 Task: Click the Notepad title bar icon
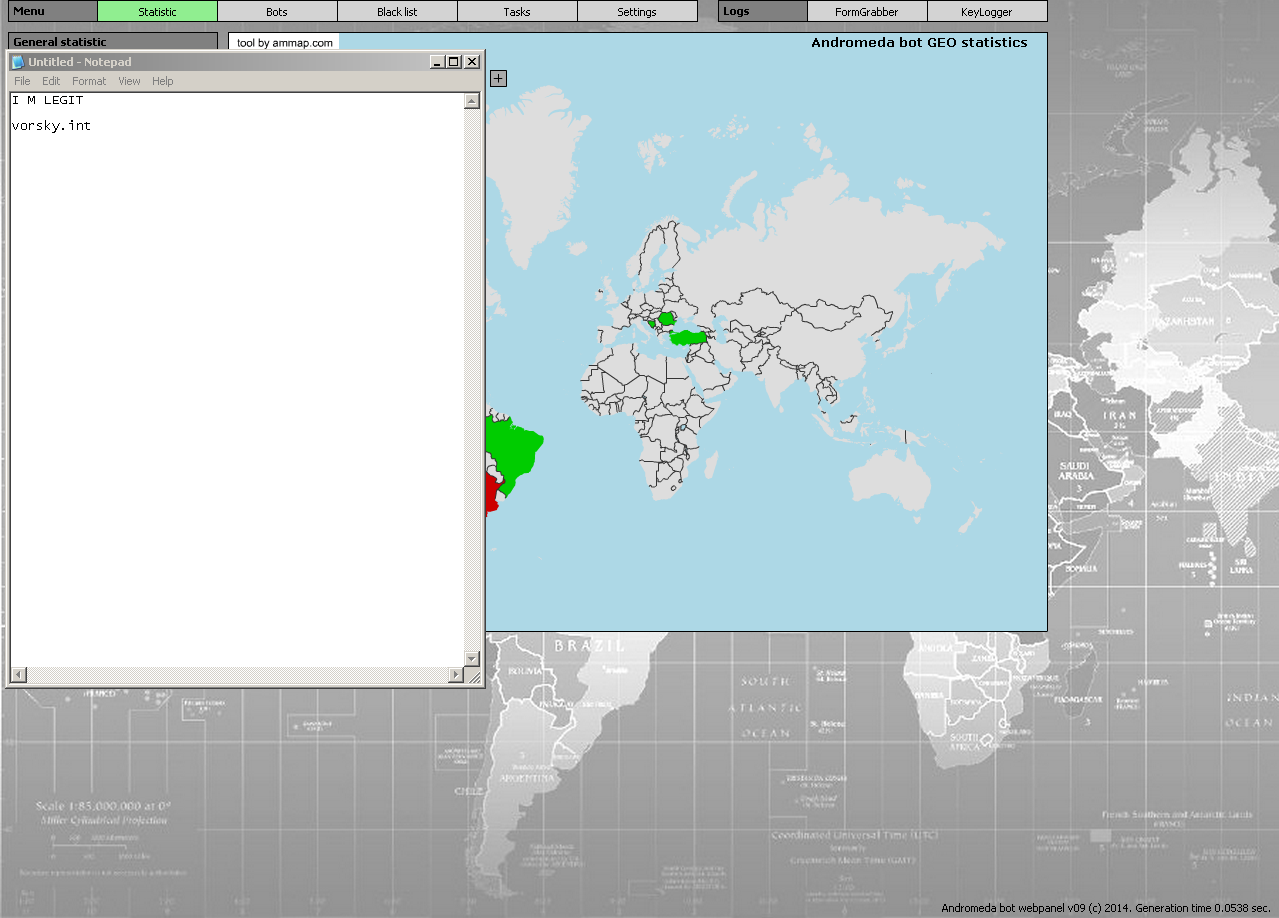click(18, 62)
